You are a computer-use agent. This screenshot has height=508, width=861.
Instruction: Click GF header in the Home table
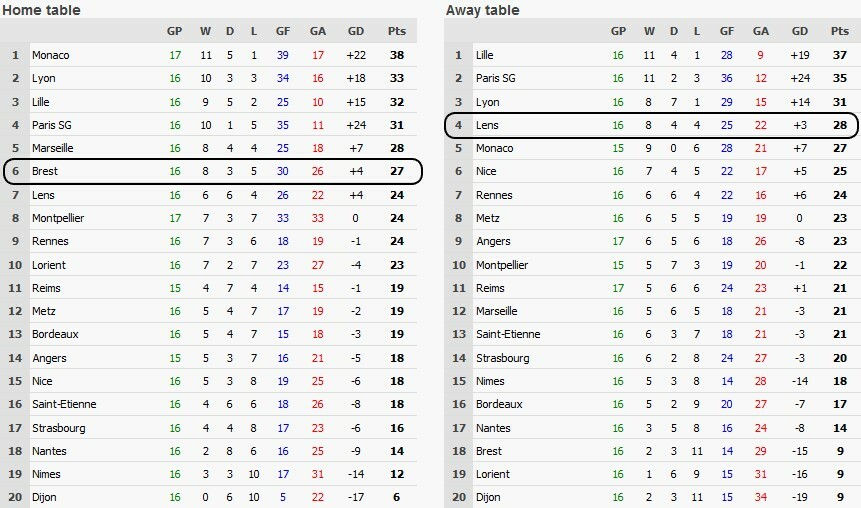tap(283, 31)
